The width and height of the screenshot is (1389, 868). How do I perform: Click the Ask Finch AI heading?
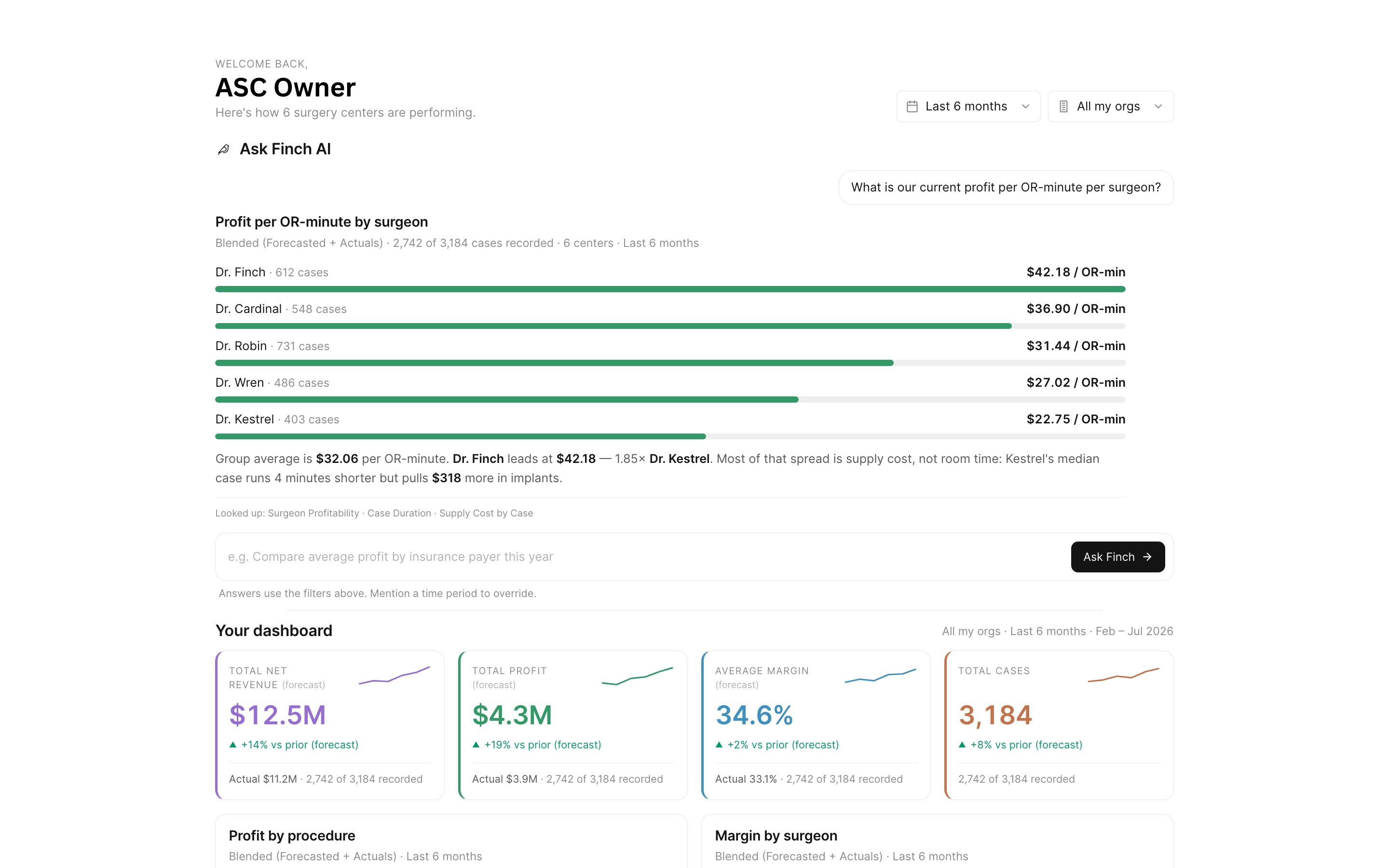tap(285, 149)
